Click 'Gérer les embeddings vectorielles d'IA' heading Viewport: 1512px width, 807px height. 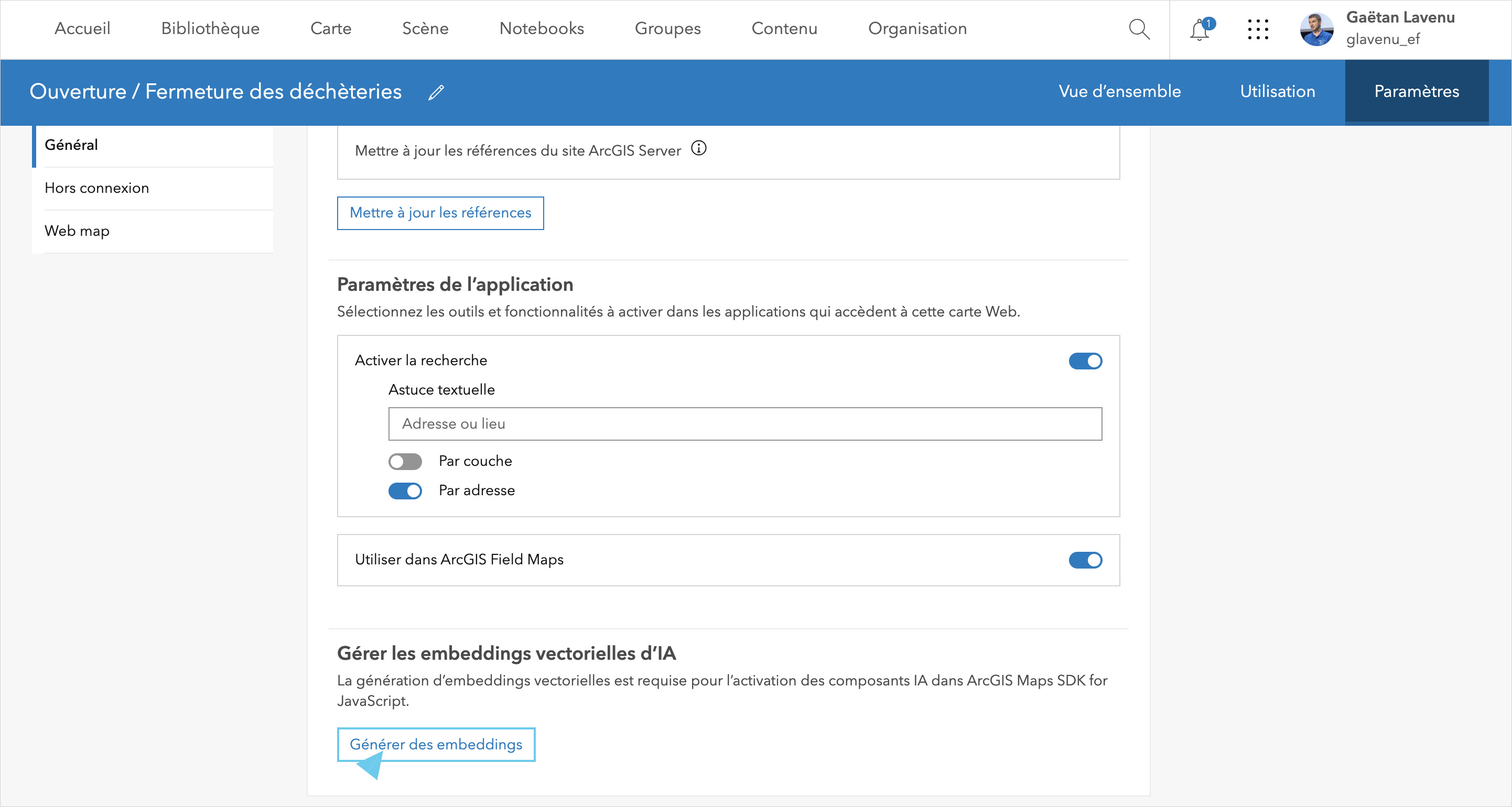tap(506, 653)
